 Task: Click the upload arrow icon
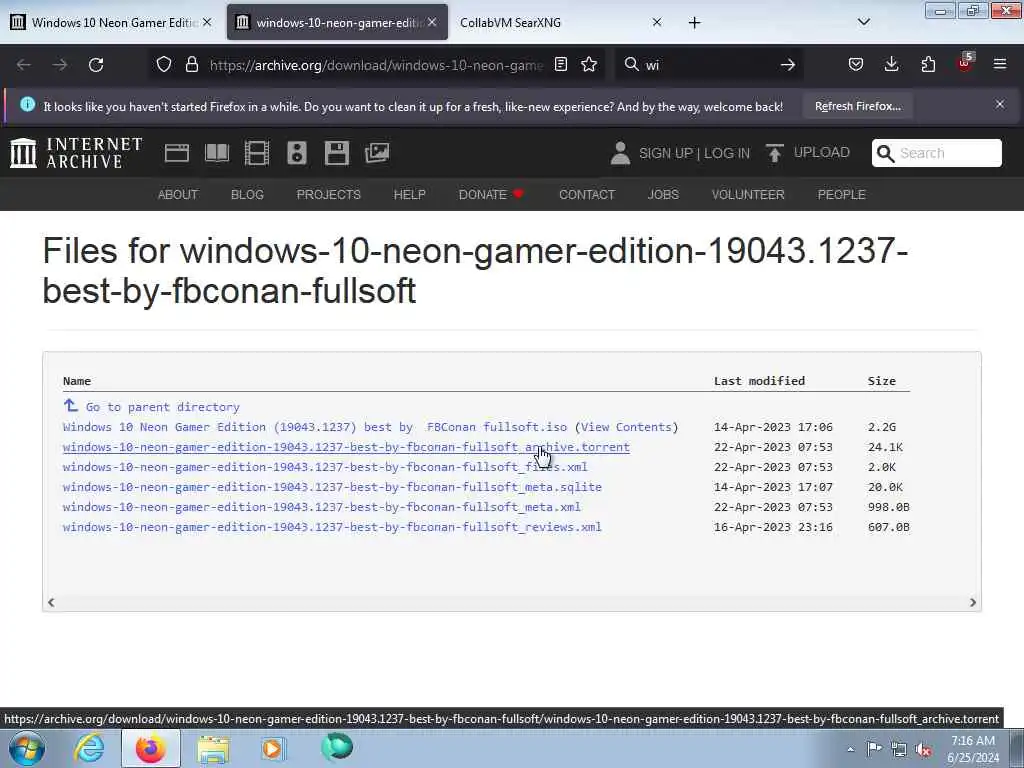pos(775,153)
